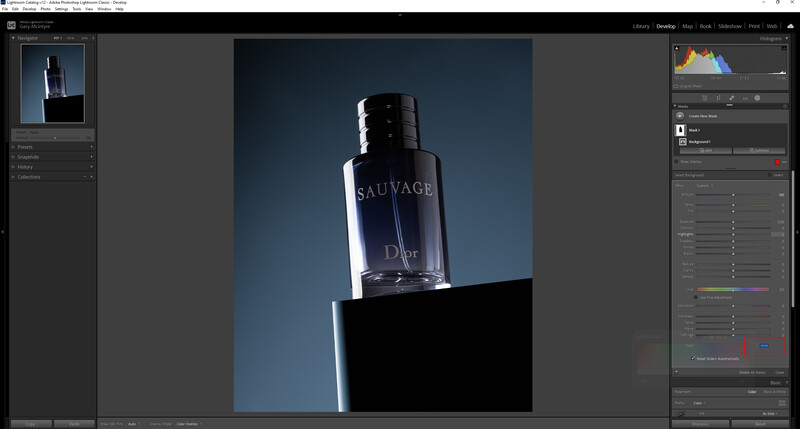Expand the Snapshots panel
800x429 pixels.
[13, 157]
